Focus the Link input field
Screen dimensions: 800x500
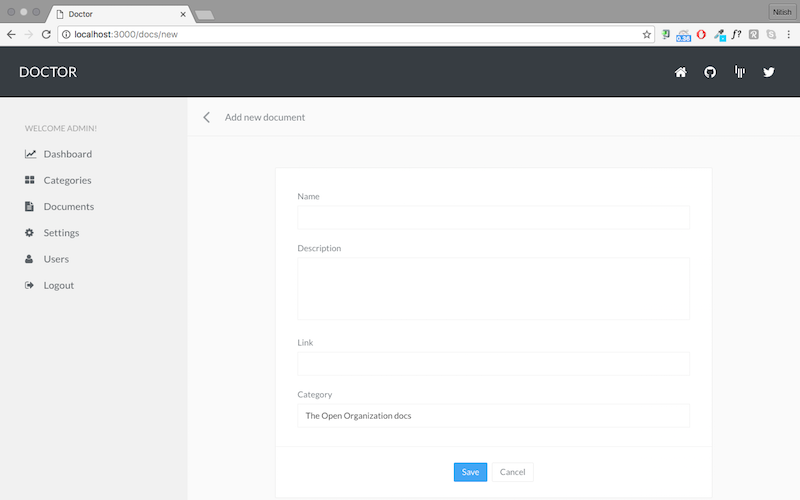pos(493,364)
